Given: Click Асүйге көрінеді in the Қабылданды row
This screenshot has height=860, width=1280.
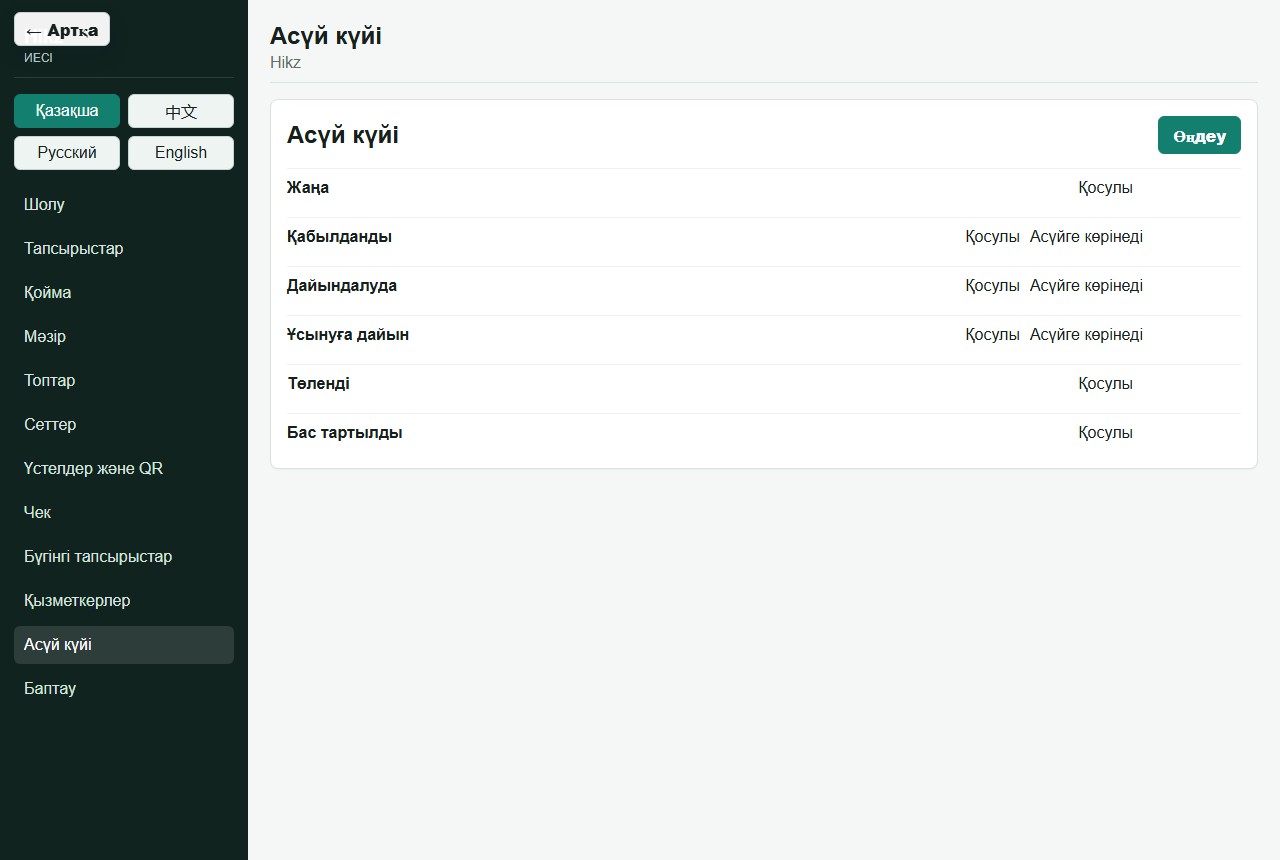Looking at the screenshot, I should [1086, 237].
